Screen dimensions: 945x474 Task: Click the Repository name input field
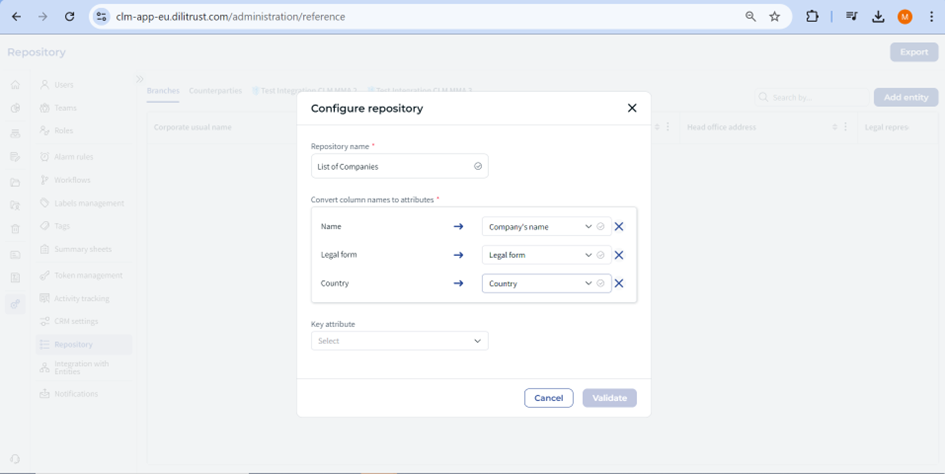(x=392, y=167)
